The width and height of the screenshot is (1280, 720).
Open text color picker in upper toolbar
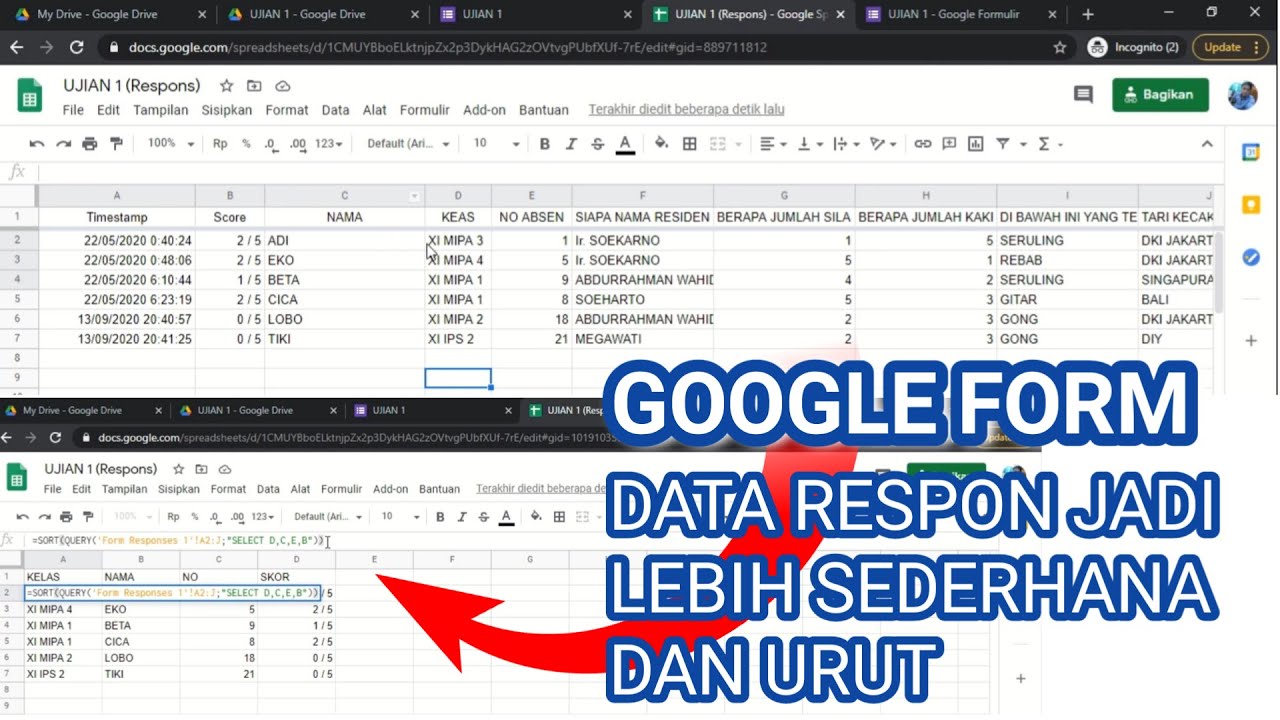point(626,144)
